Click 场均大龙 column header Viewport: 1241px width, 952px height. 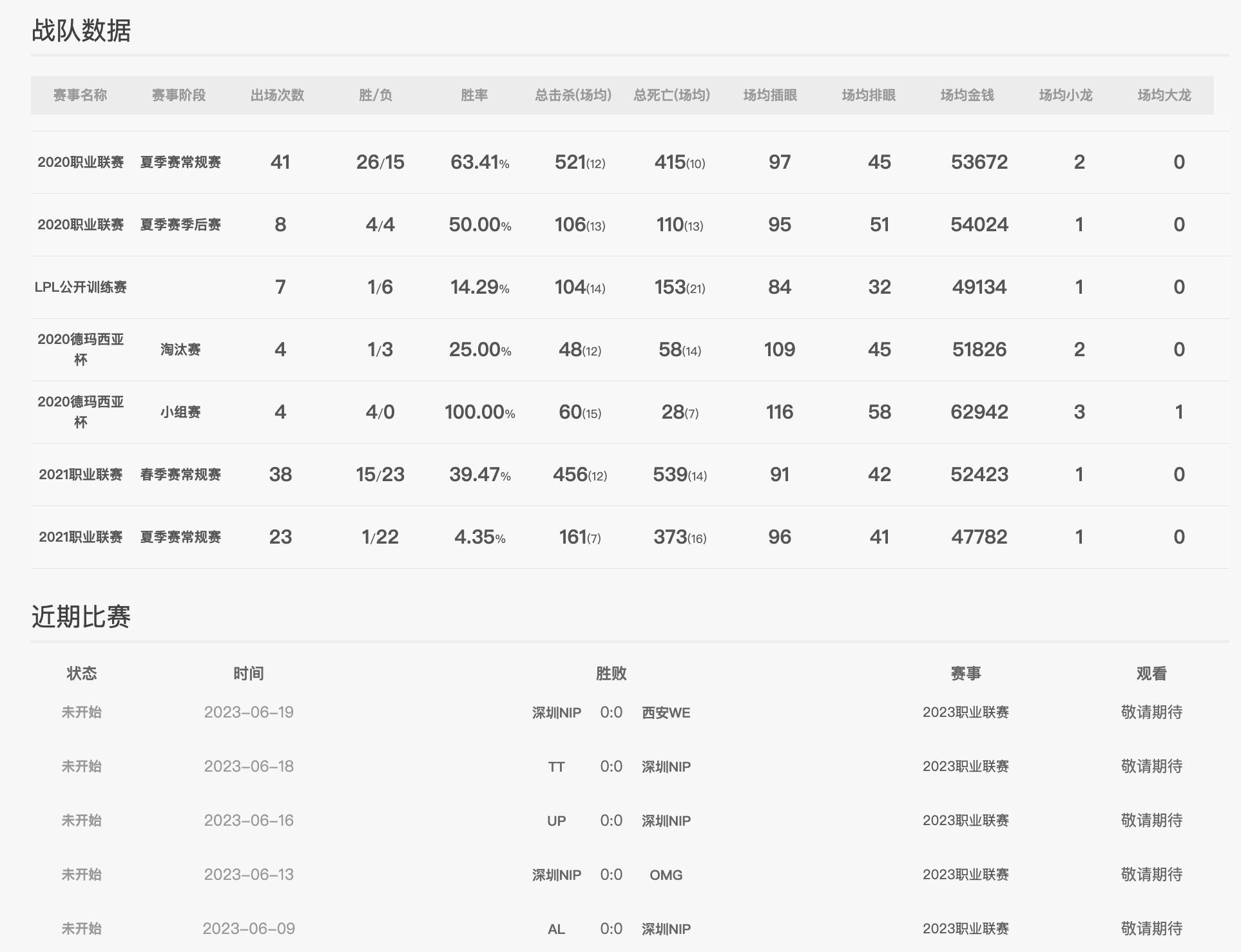(1164, 95)
